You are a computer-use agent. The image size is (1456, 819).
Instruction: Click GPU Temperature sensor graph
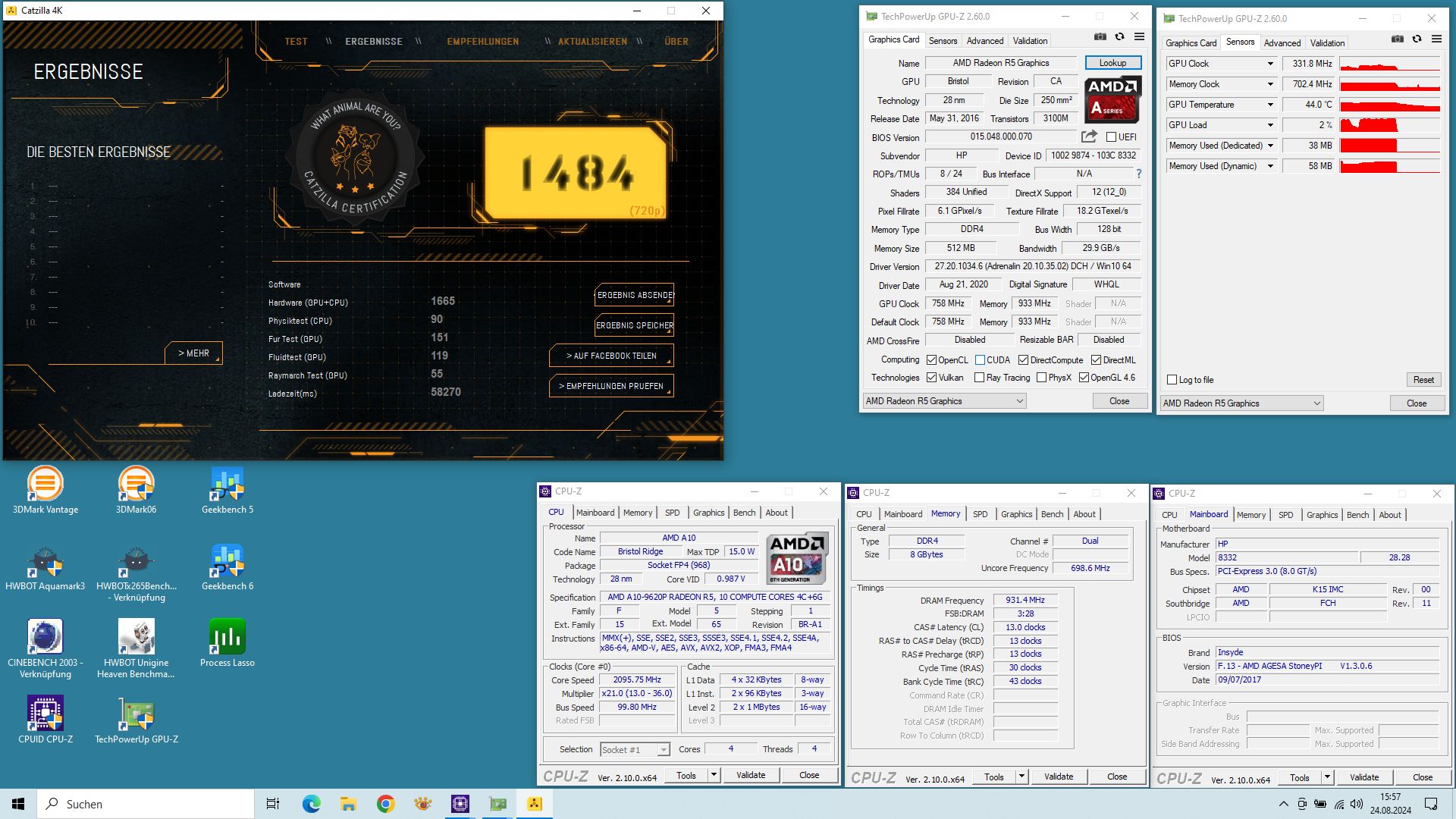[x=1390, y=105]
